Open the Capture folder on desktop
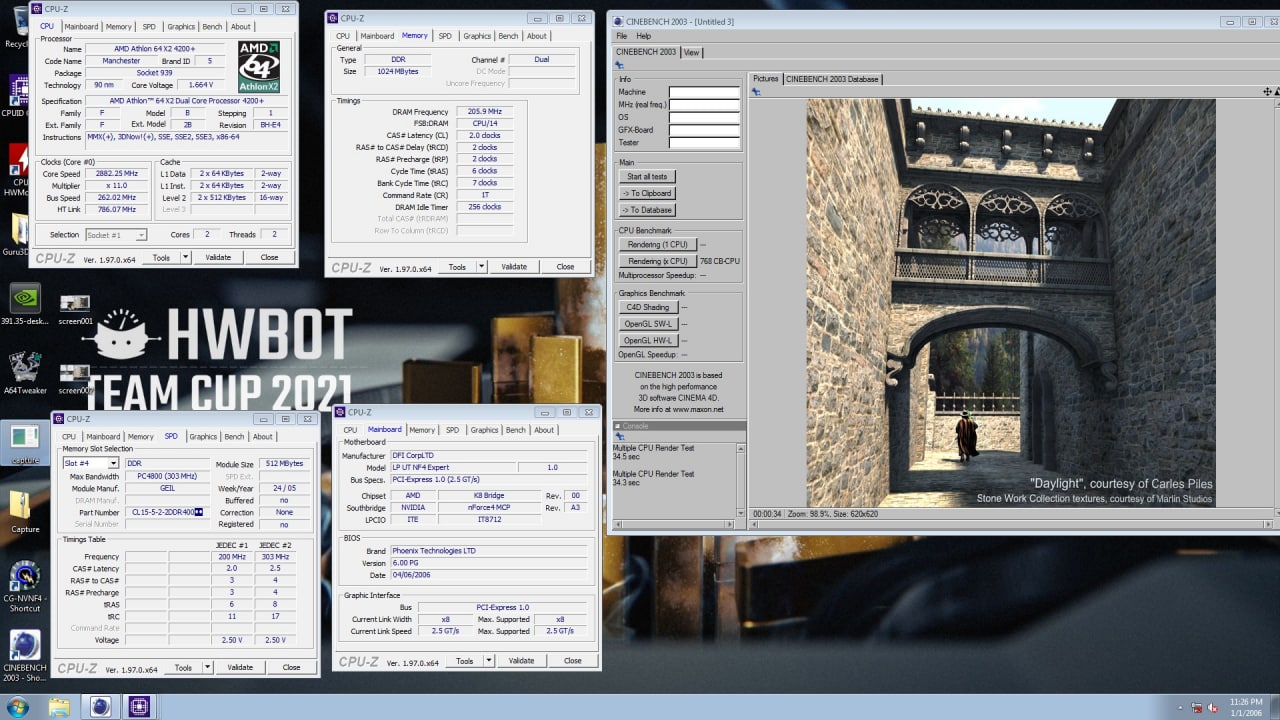1280x720 pixels. coord(25,512)
